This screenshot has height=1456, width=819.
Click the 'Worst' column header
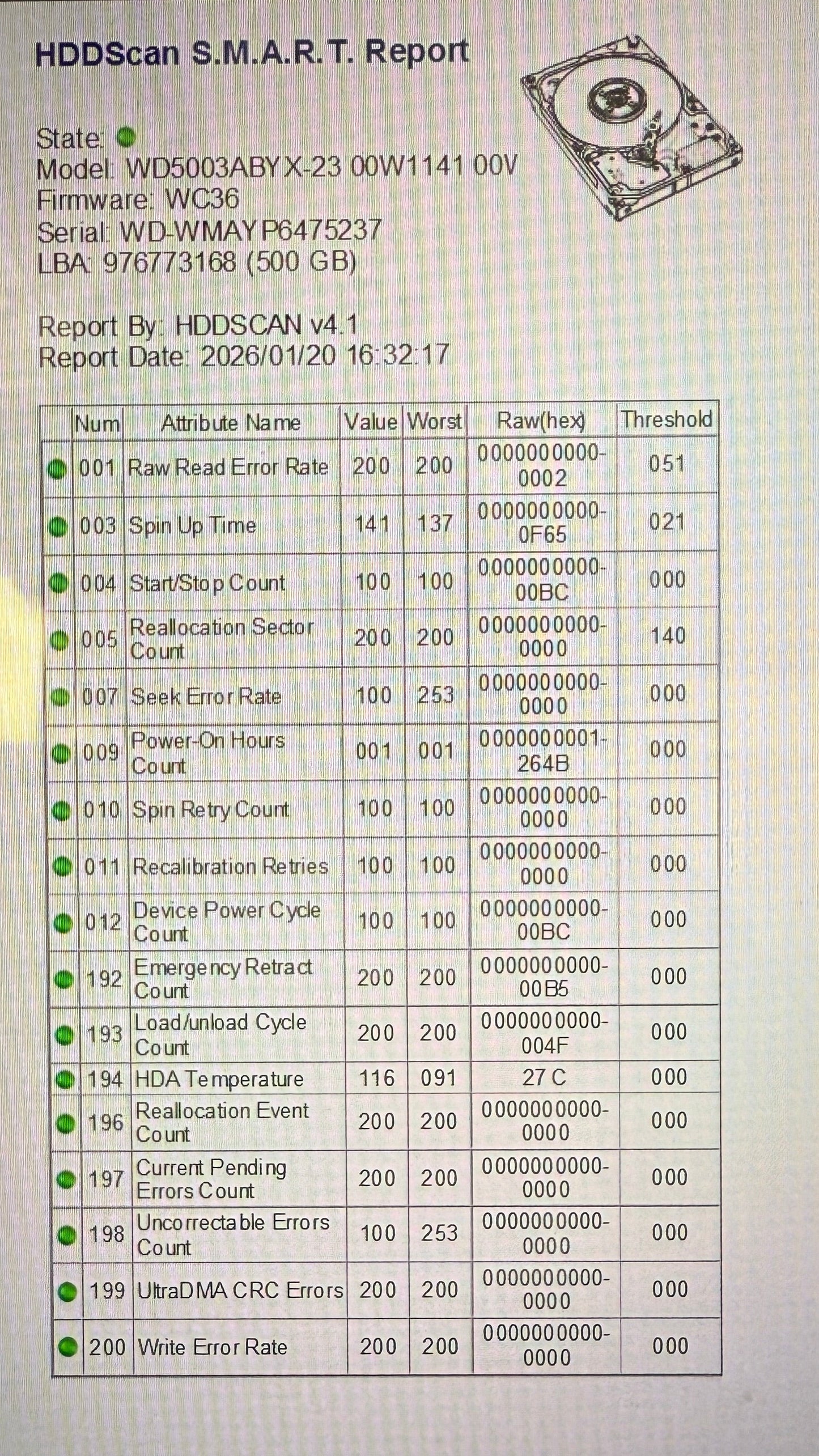(435, 421)
